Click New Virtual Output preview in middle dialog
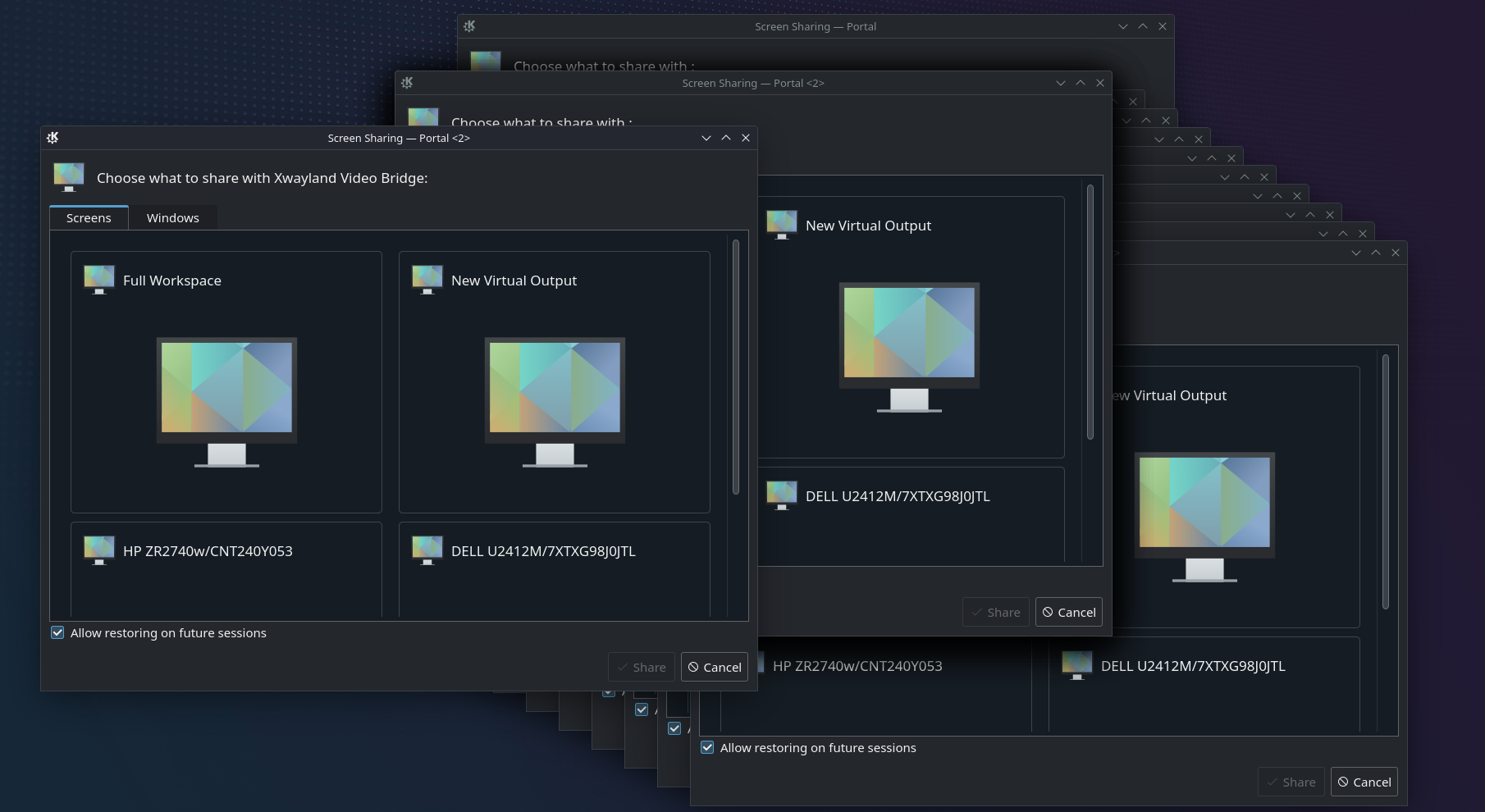 click(909, 346)
